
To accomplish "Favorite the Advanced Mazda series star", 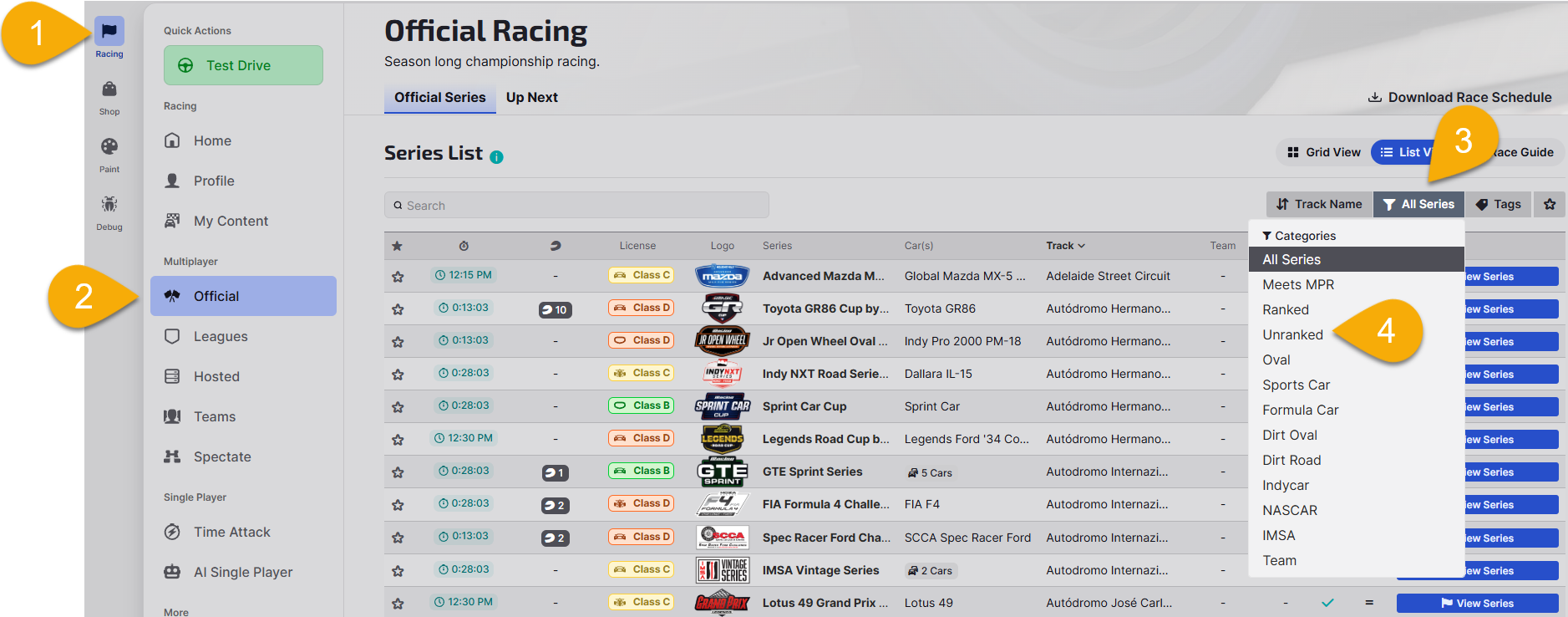I will pos(398,276).
